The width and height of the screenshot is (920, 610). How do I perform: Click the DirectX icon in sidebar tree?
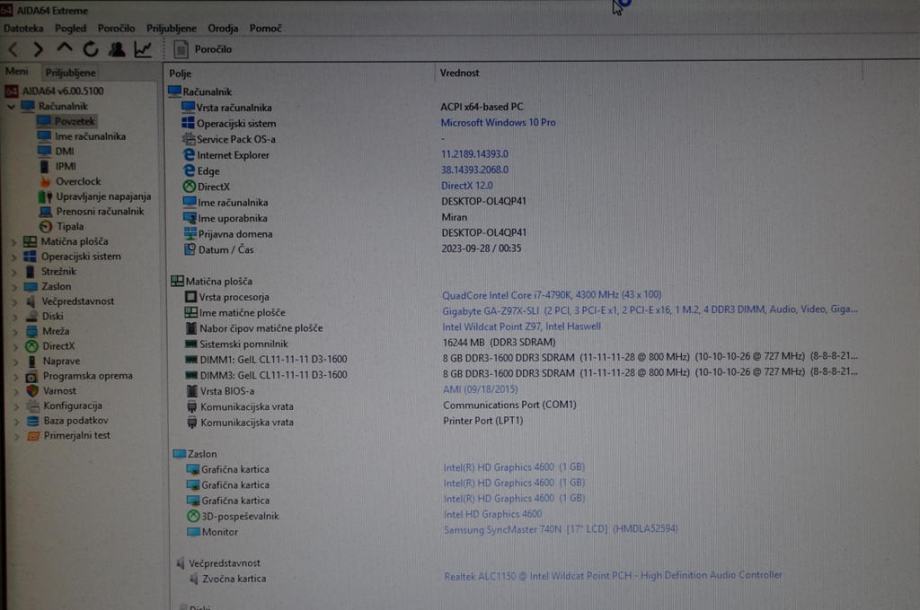tap(32, 346)
